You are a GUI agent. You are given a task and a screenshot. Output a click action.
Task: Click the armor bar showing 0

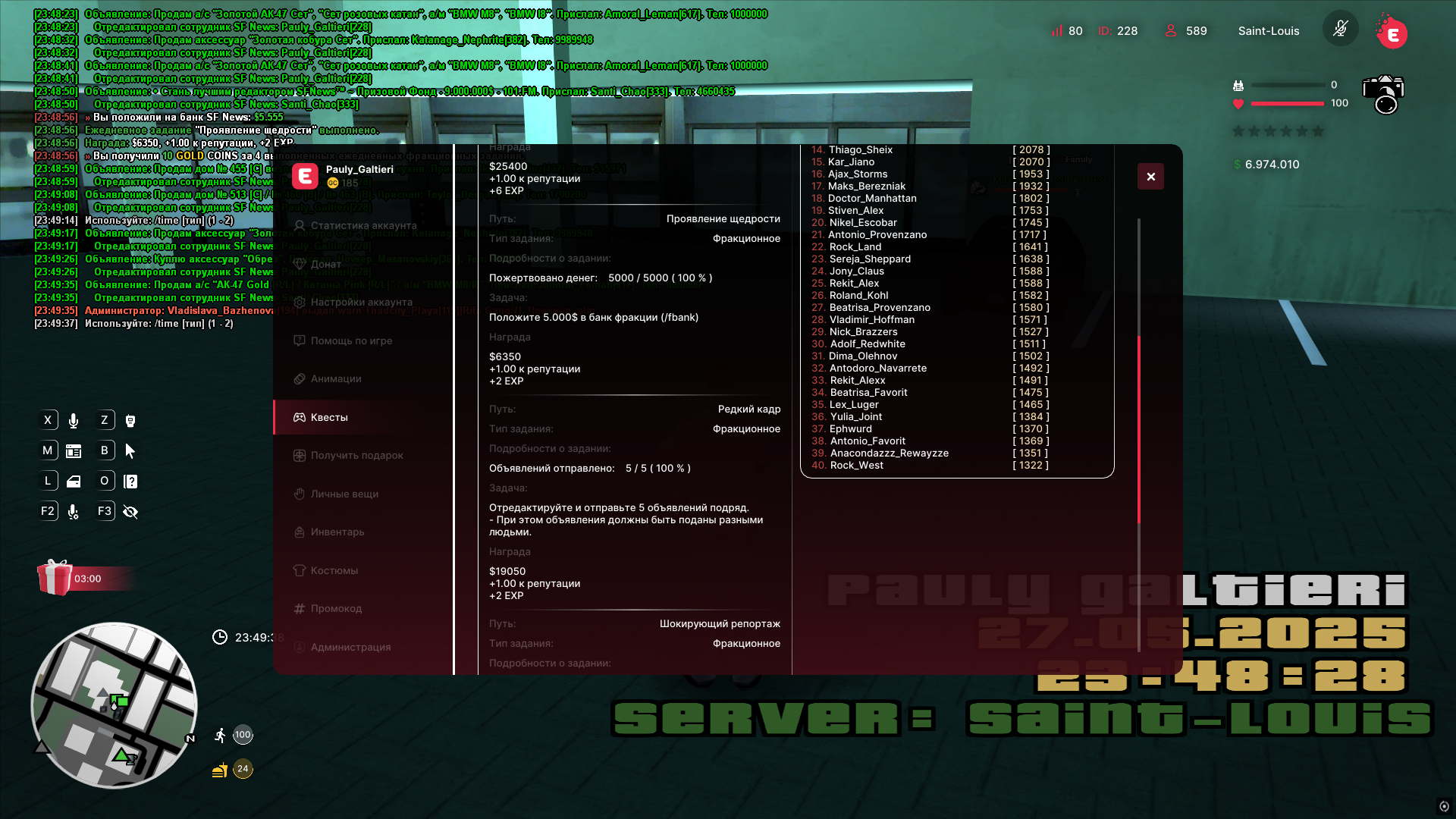coord(1288,85)
